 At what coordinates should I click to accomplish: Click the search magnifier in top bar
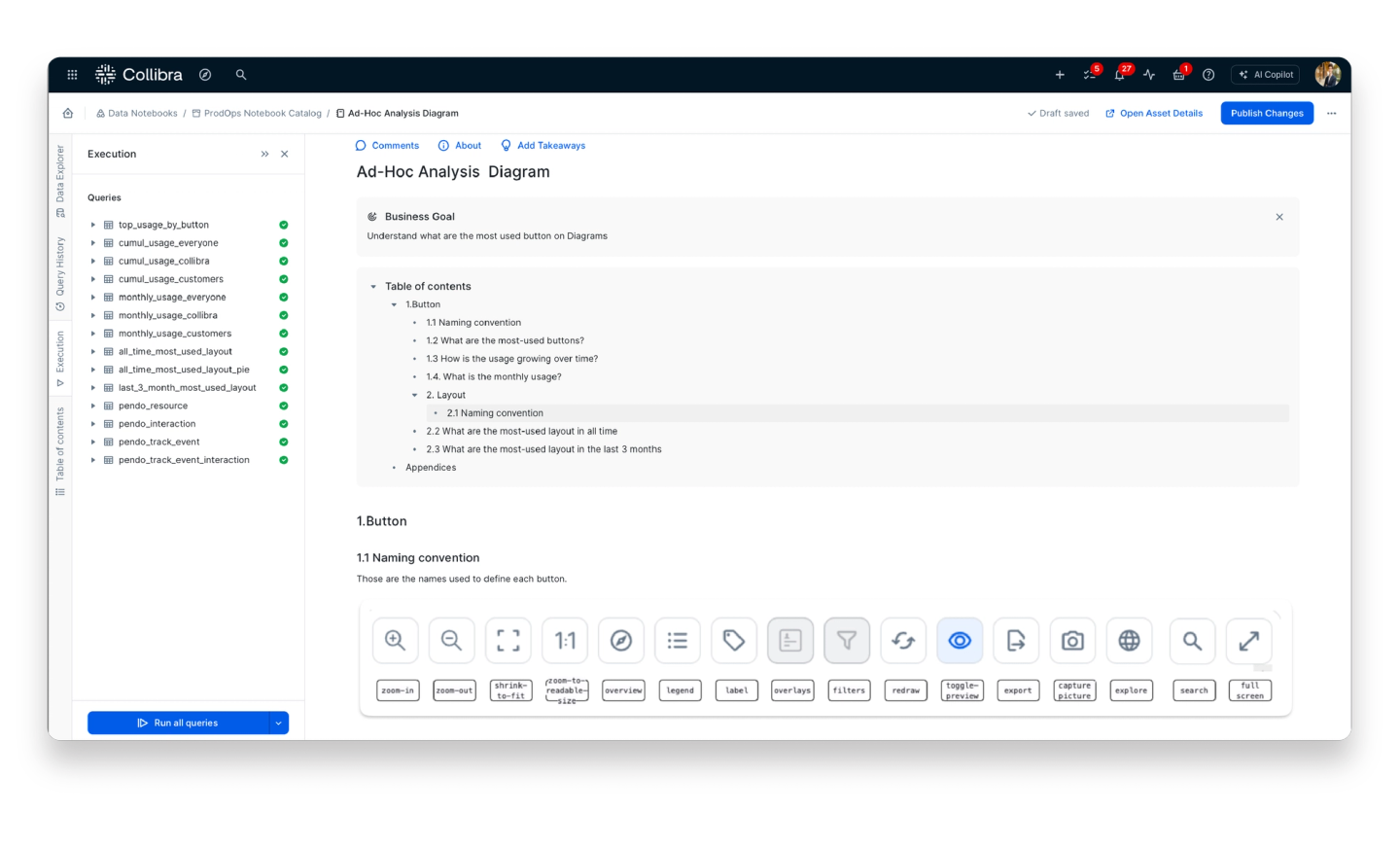(241, 75)
